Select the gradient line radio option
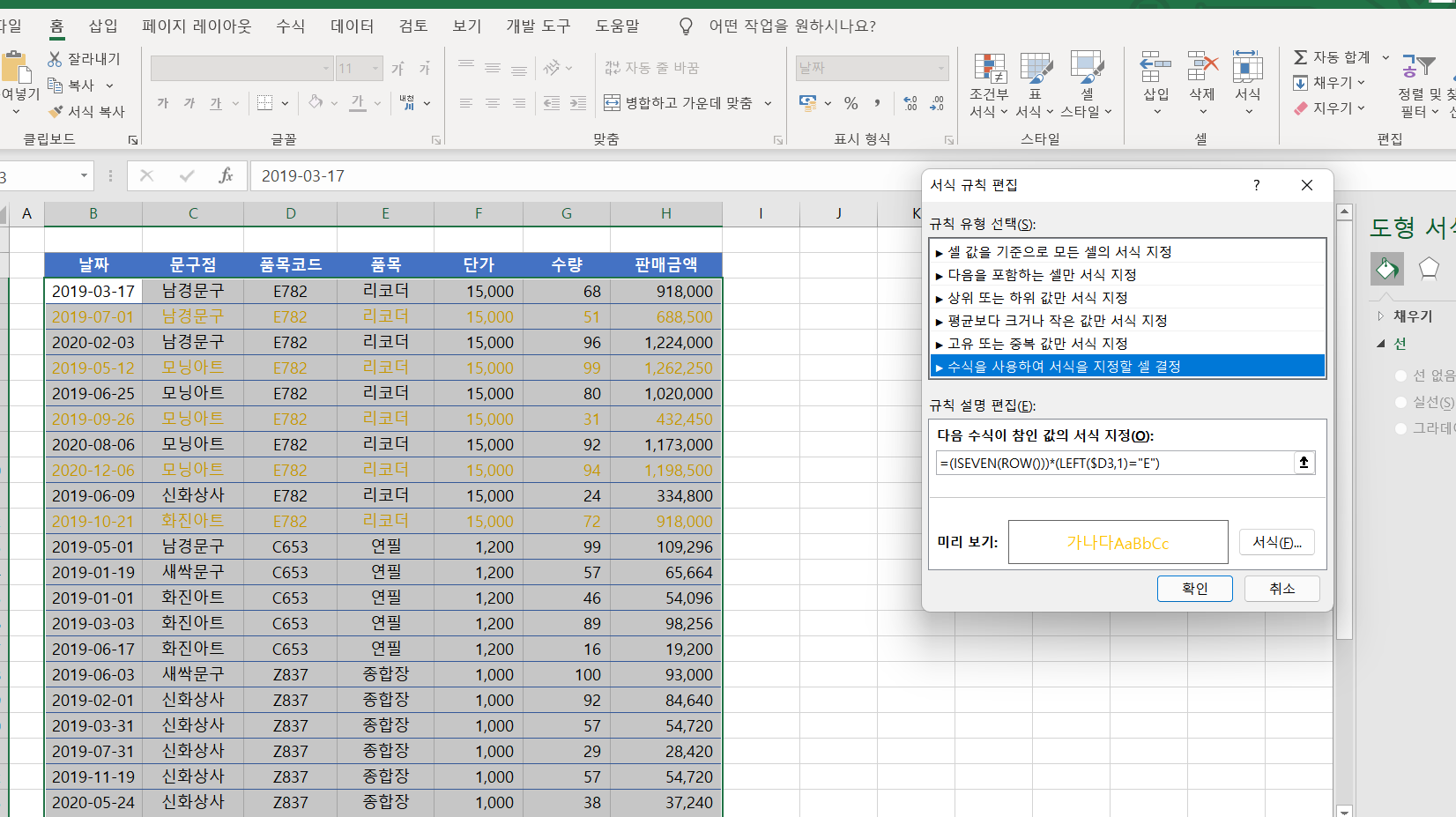 coord(1401,428)
